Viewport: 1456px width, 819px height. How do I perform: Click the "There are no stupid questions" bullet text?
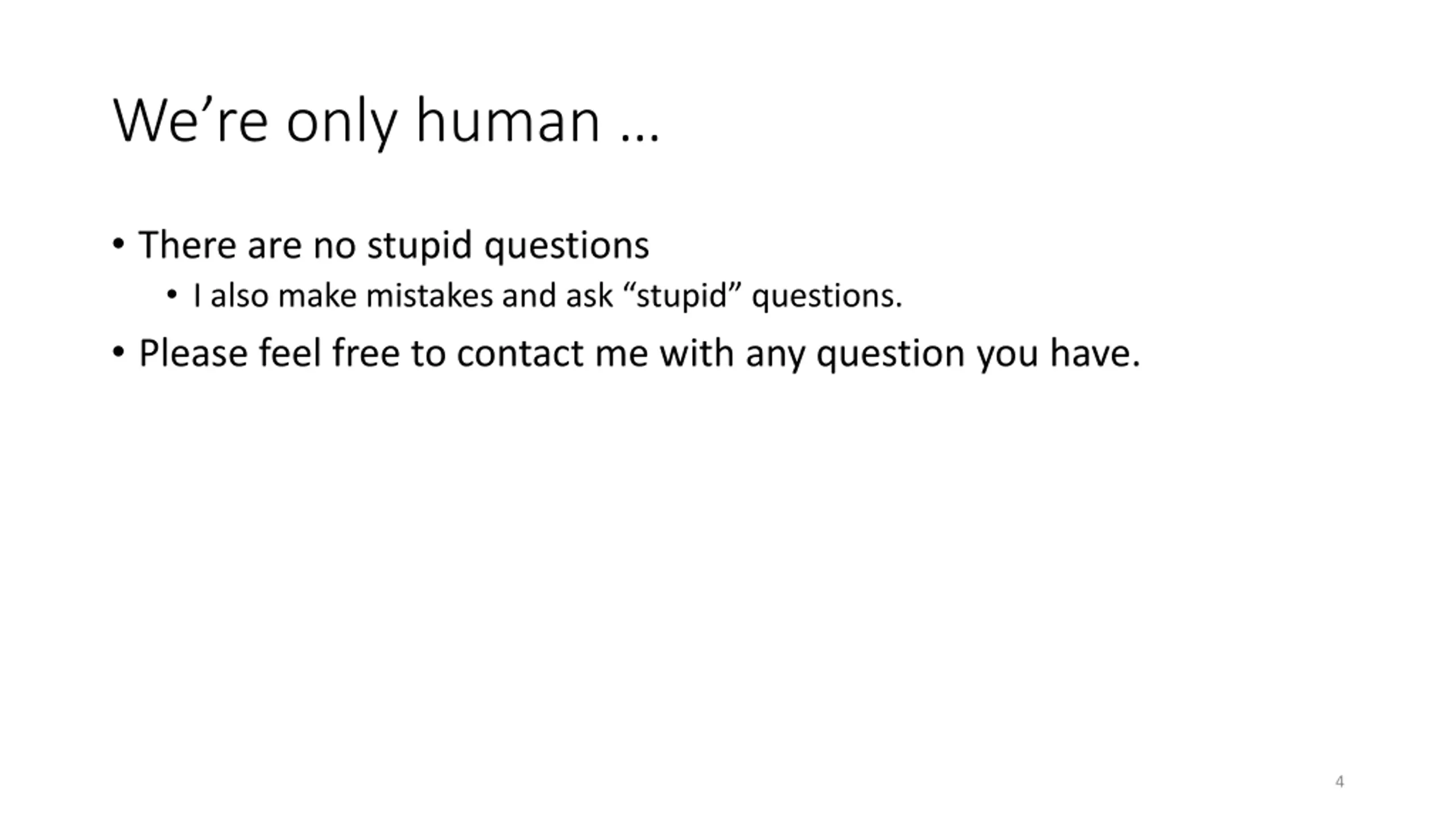pos(394,246)
